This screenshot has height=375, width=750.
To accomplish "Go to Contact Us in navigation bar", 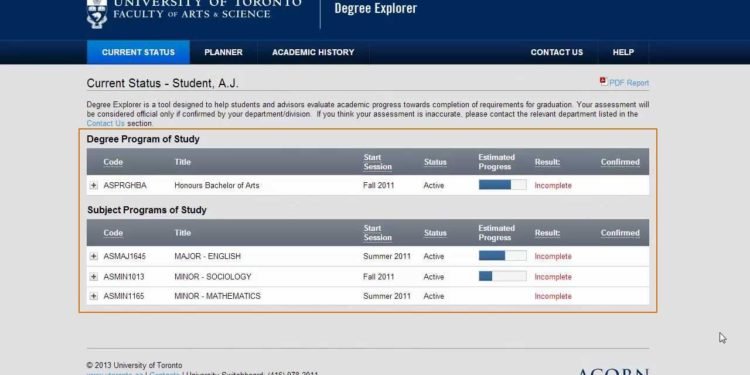I will pos(557,52).
